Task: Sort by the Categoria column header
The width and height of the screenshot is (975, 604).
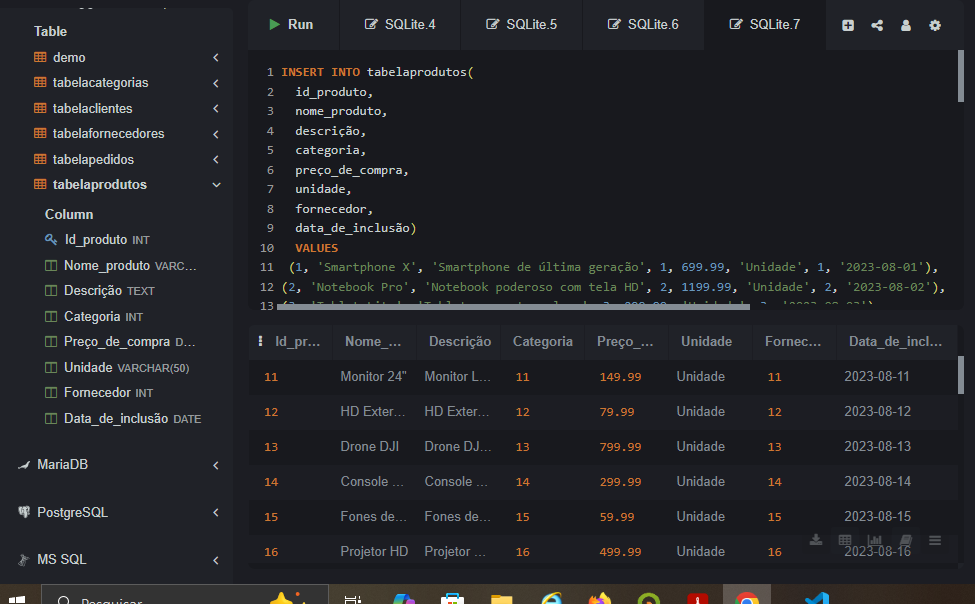Action: 542,341
